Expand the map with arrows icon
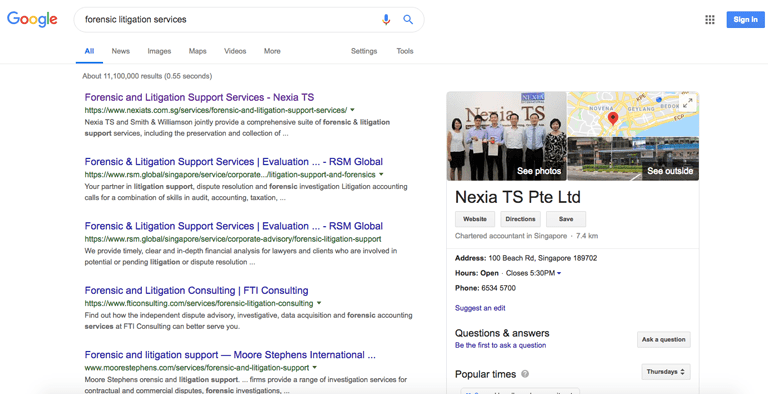The width and height of the screenshot is (768, 394). (x=688, y=103)
